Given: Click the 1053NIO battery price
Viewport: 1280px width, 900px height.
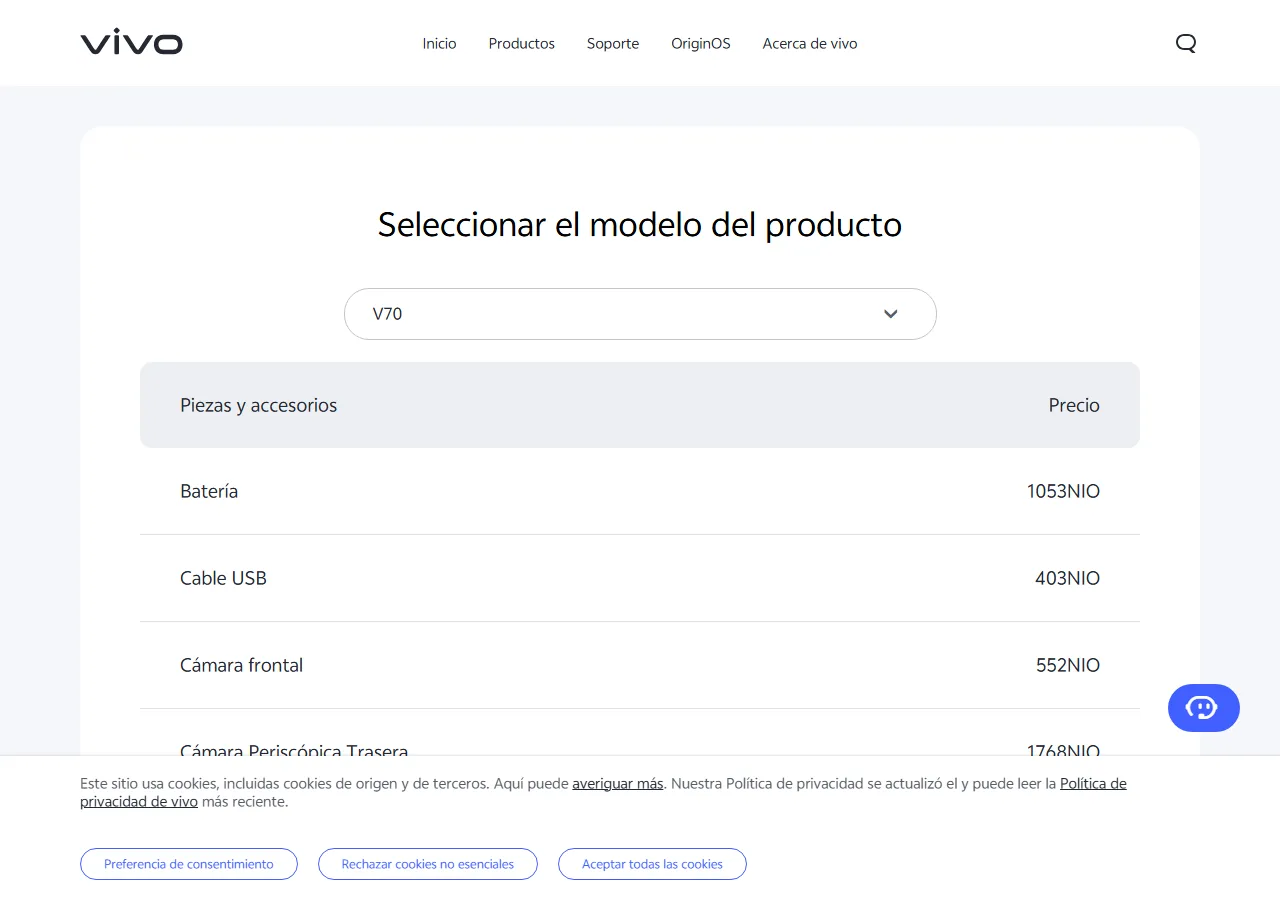Looking at the screenshot, I should click(x=1063, y=491).
